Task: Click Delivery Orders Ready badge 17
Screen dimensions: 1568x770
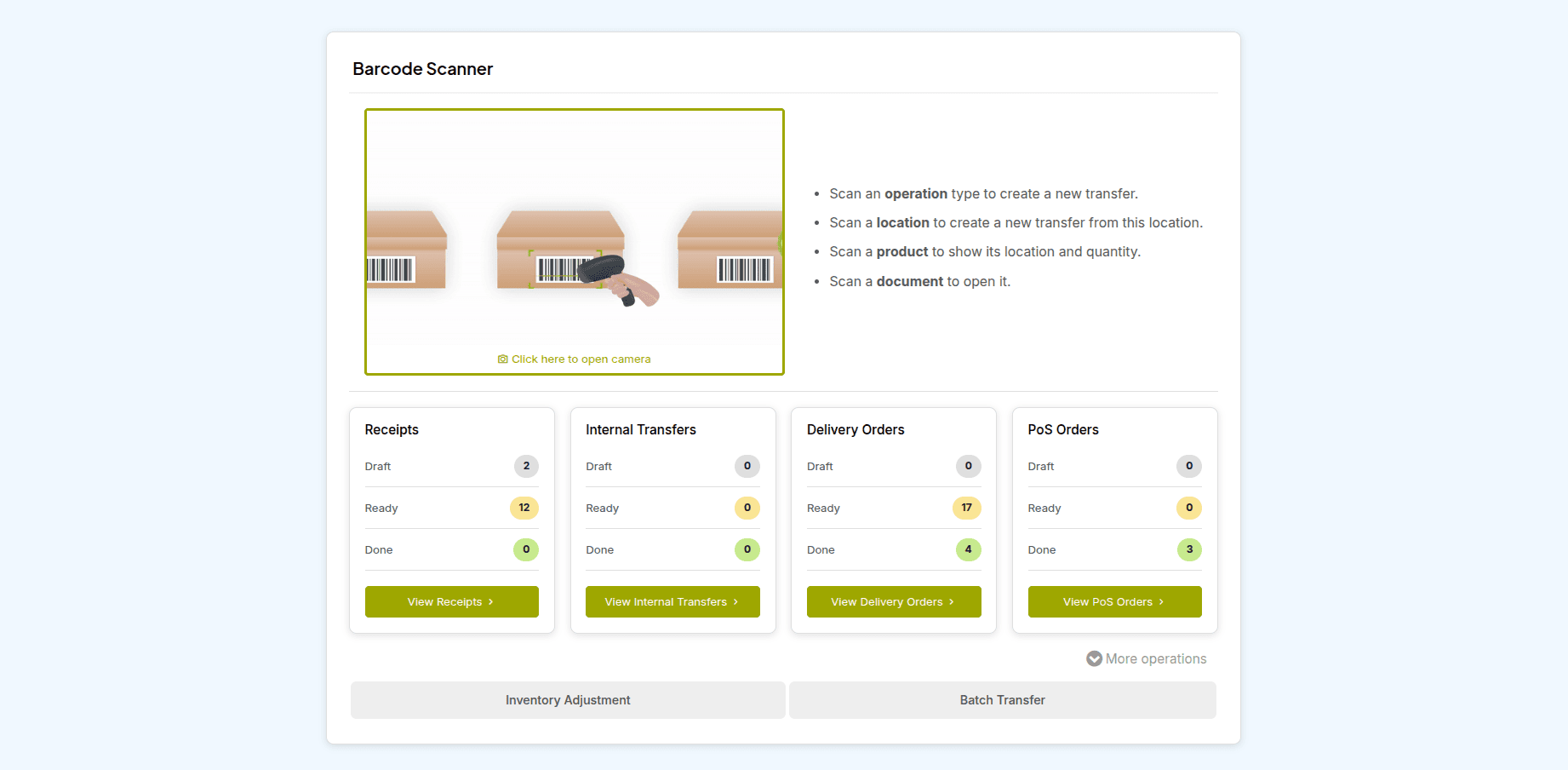Action: pos(966,509)
